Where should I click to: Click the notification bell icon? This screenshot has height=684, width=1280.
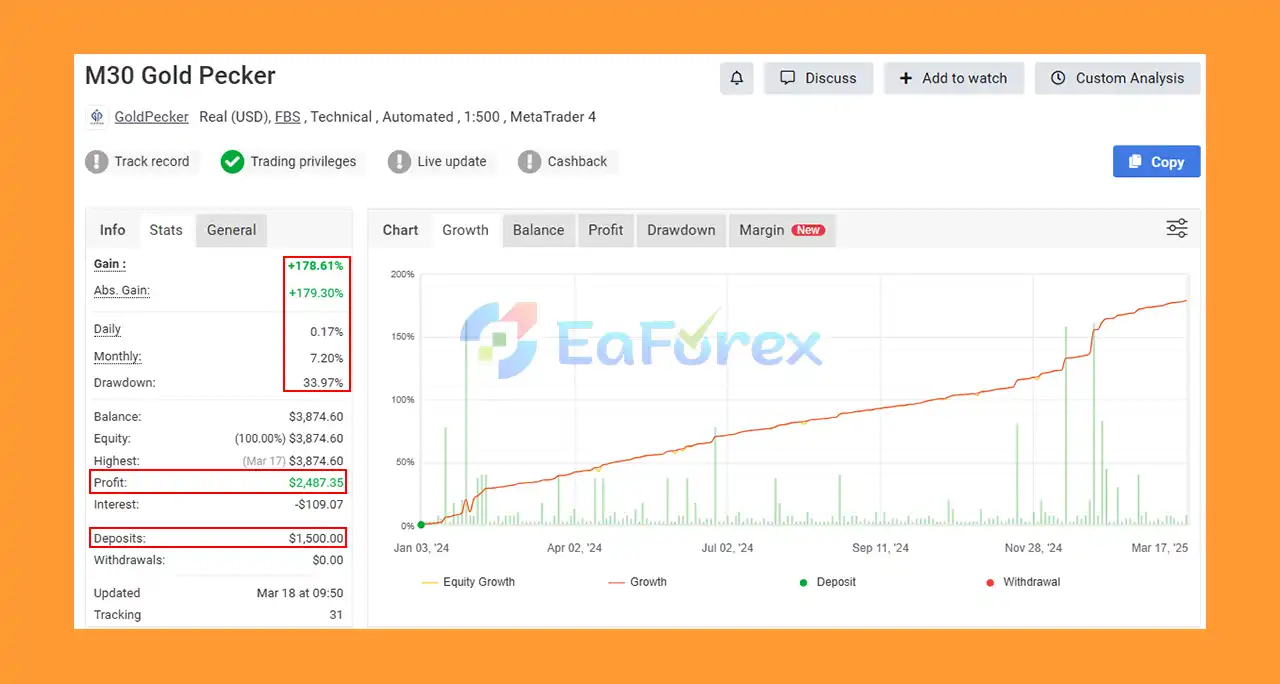coord(736,78)
